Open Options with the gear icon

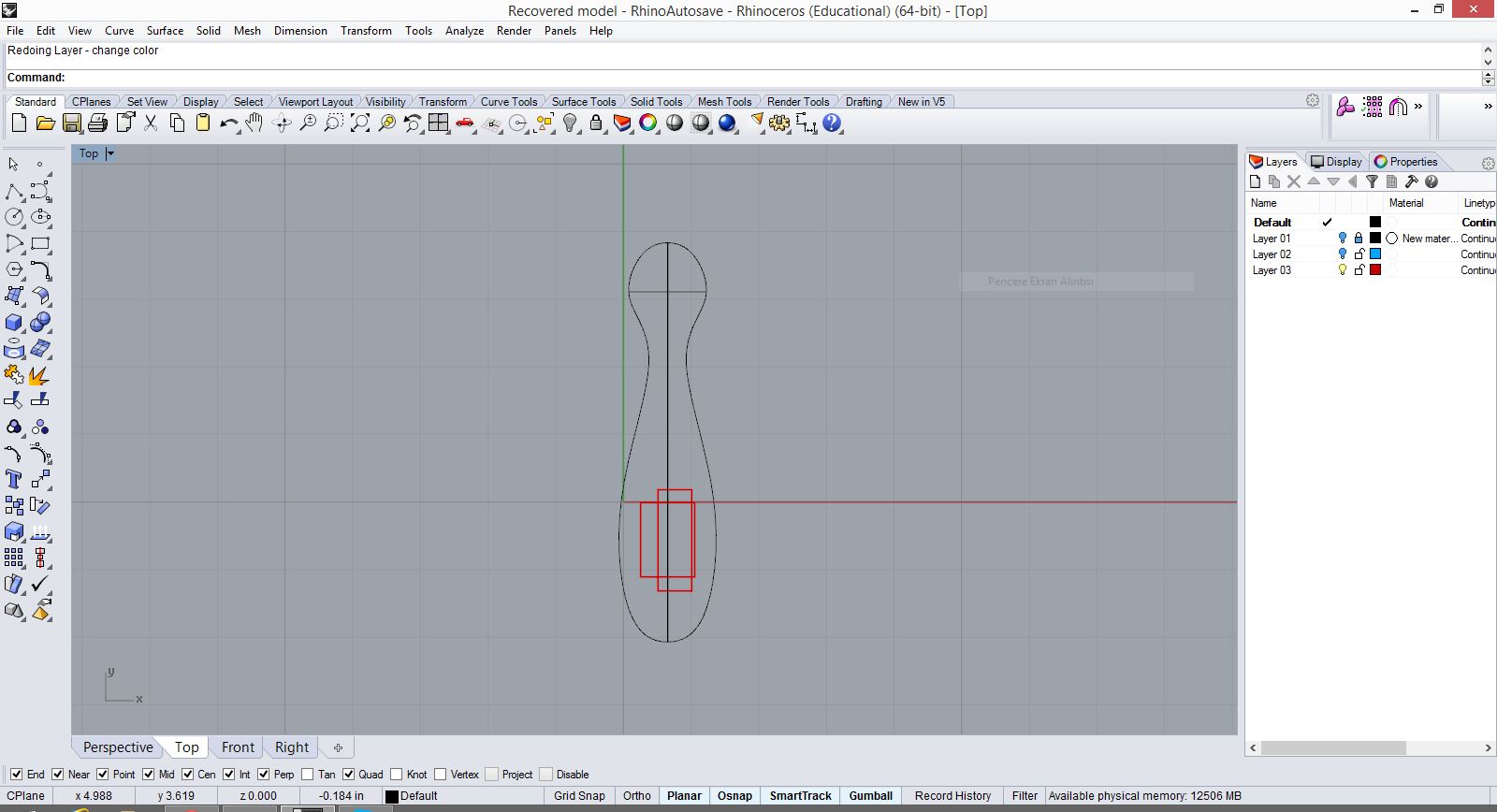779,123
